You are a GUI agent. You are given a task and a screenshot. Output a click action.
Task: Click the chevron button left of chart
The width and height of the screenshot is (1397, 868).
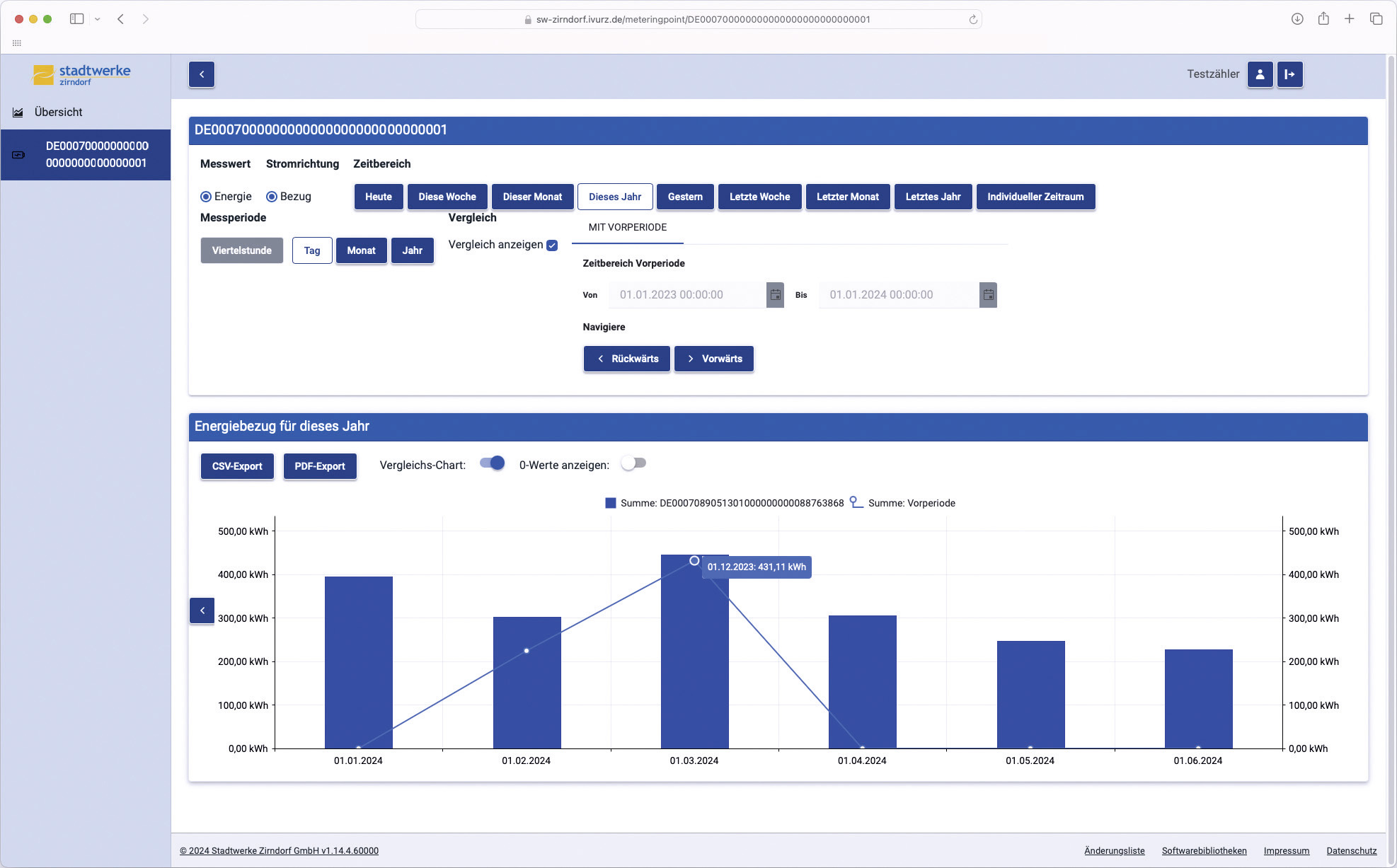[x=202, y=611]
